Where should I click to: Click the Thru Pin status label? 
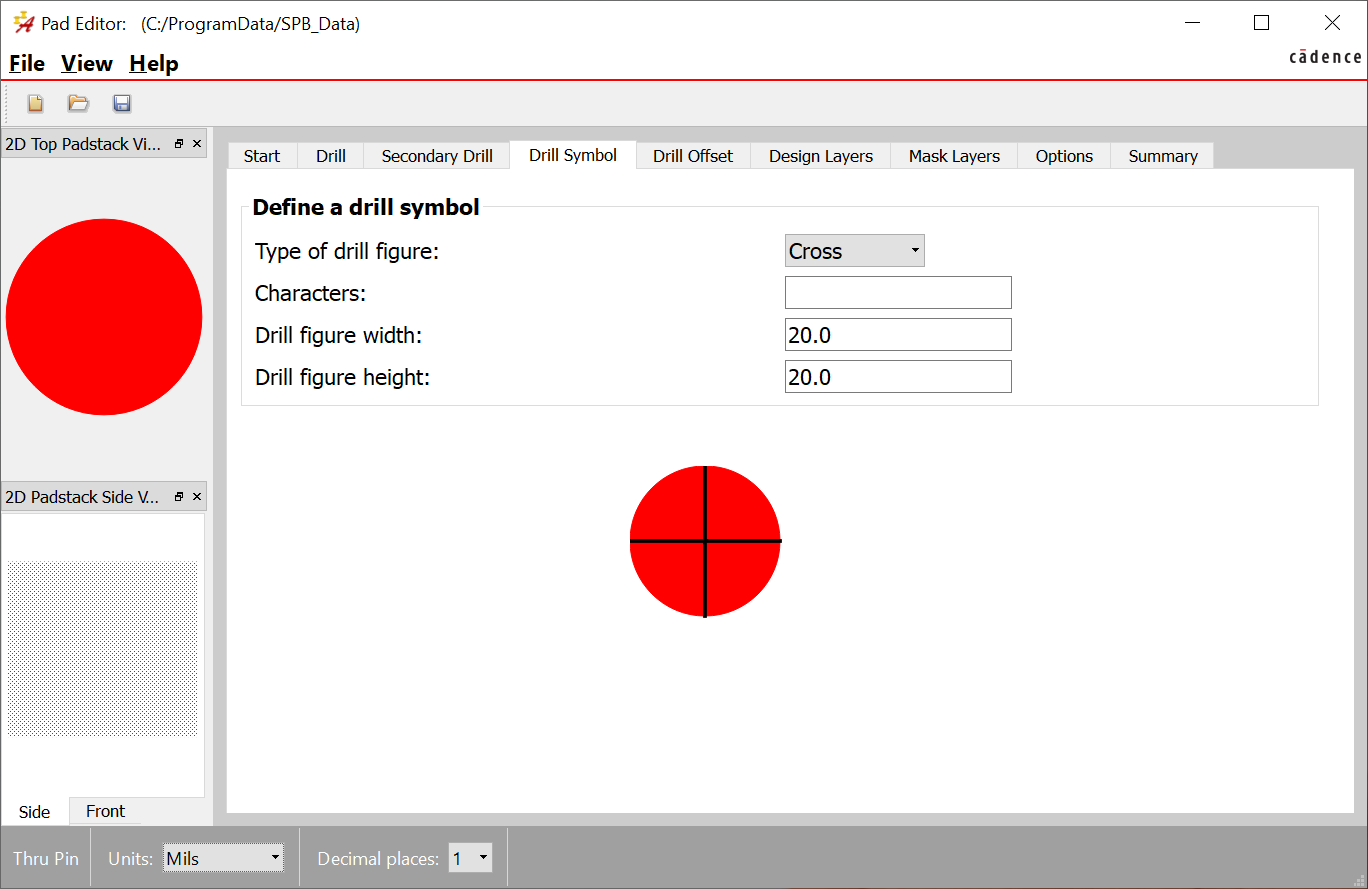[x=46, y=858]
